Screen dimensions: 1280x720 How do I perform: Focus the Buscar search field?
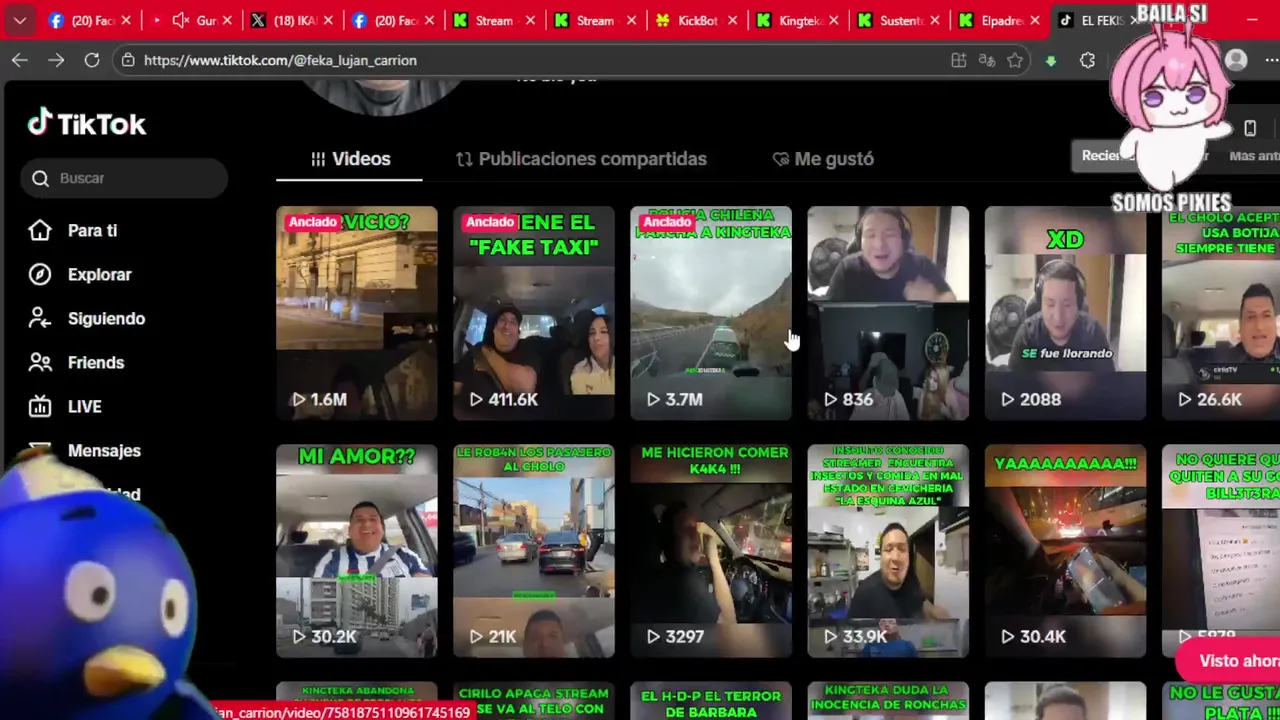[124, 178]
